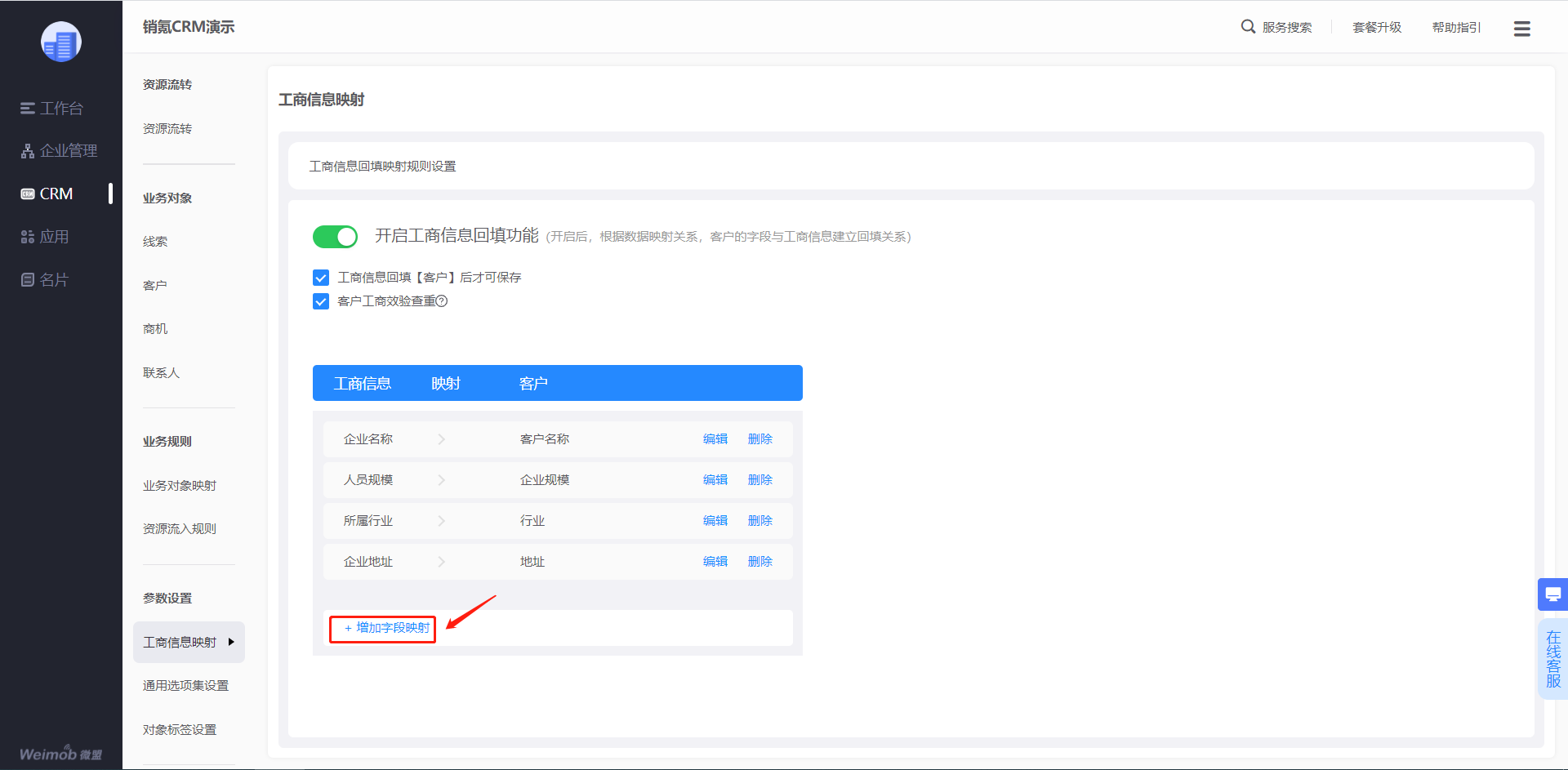Click the help icon beside 客户工商效验查重
Viewport: 1568px width, 770px height.
click(442, 301)
